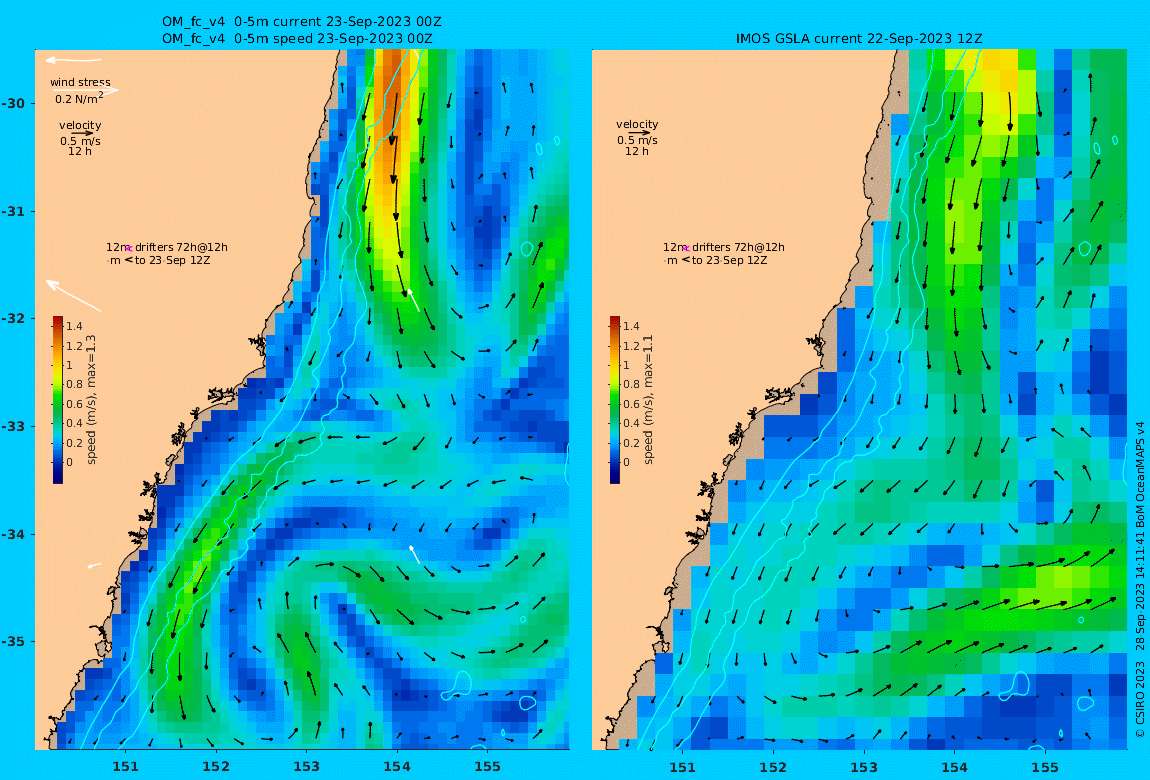Click the right map speed color bar
This screenshot has width=1150, height=780.
coord(615,400)
